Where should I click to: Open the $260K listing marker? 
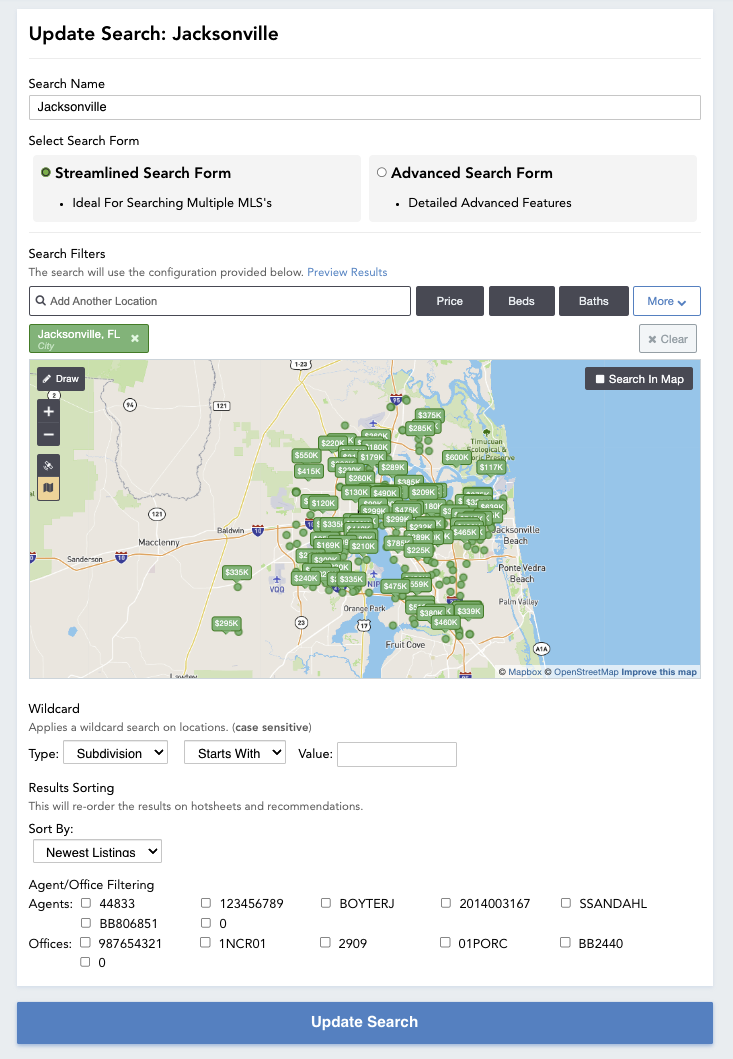tap(361, 478)
